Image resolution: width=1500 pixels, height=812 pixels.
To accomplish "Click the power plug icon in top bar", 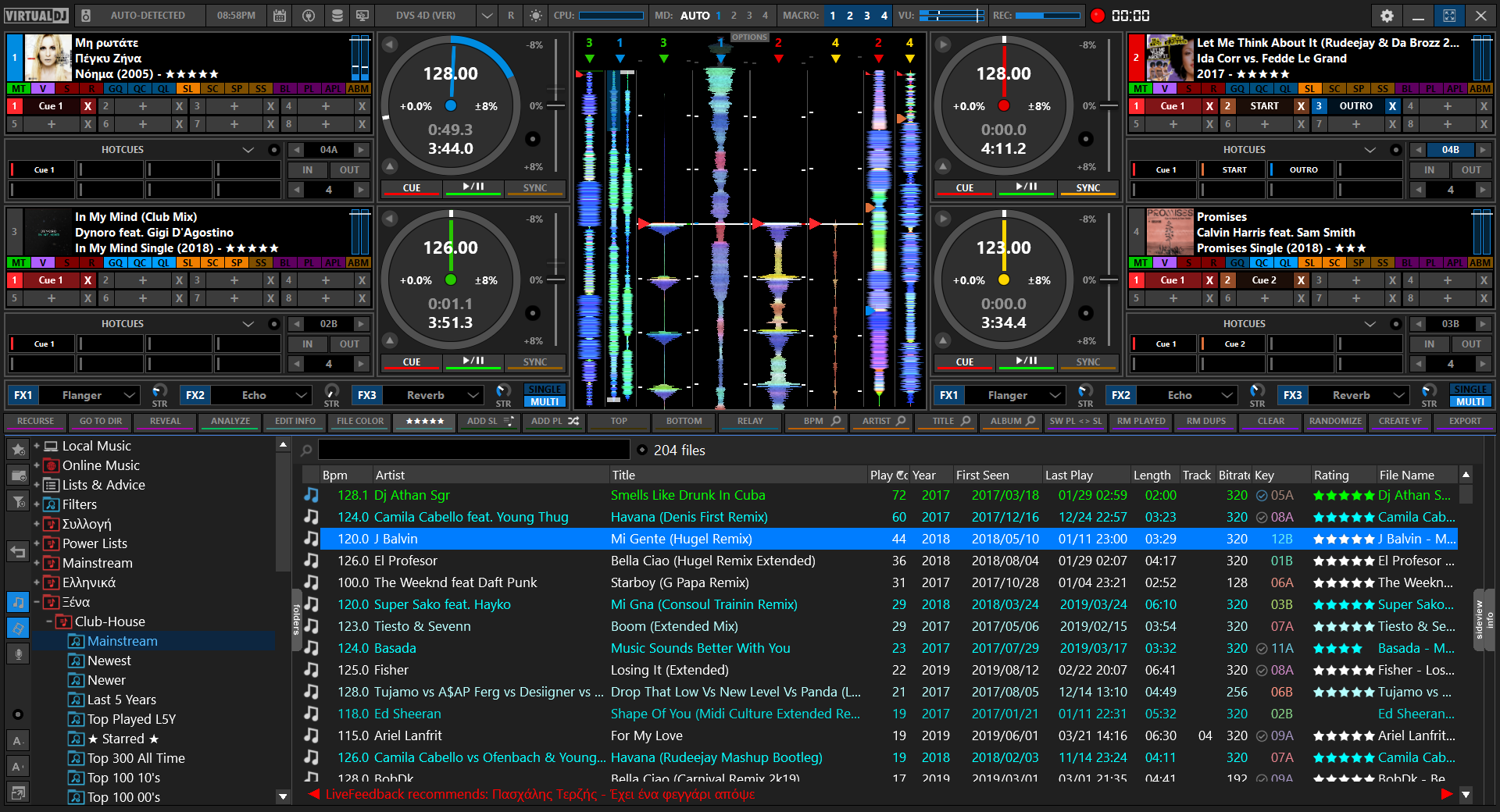I will [309, 16].
